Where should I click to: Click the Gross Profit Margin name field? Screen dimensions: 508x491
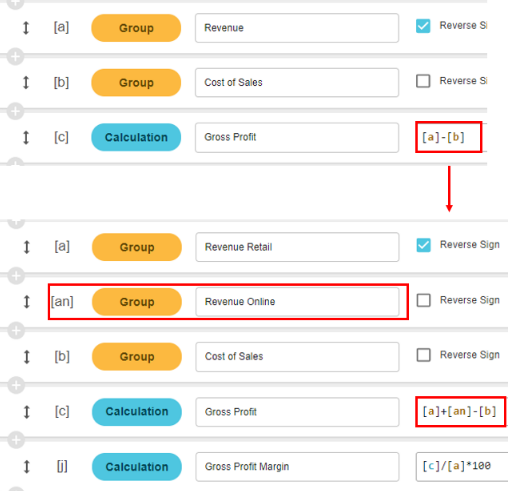pos(297,467)
